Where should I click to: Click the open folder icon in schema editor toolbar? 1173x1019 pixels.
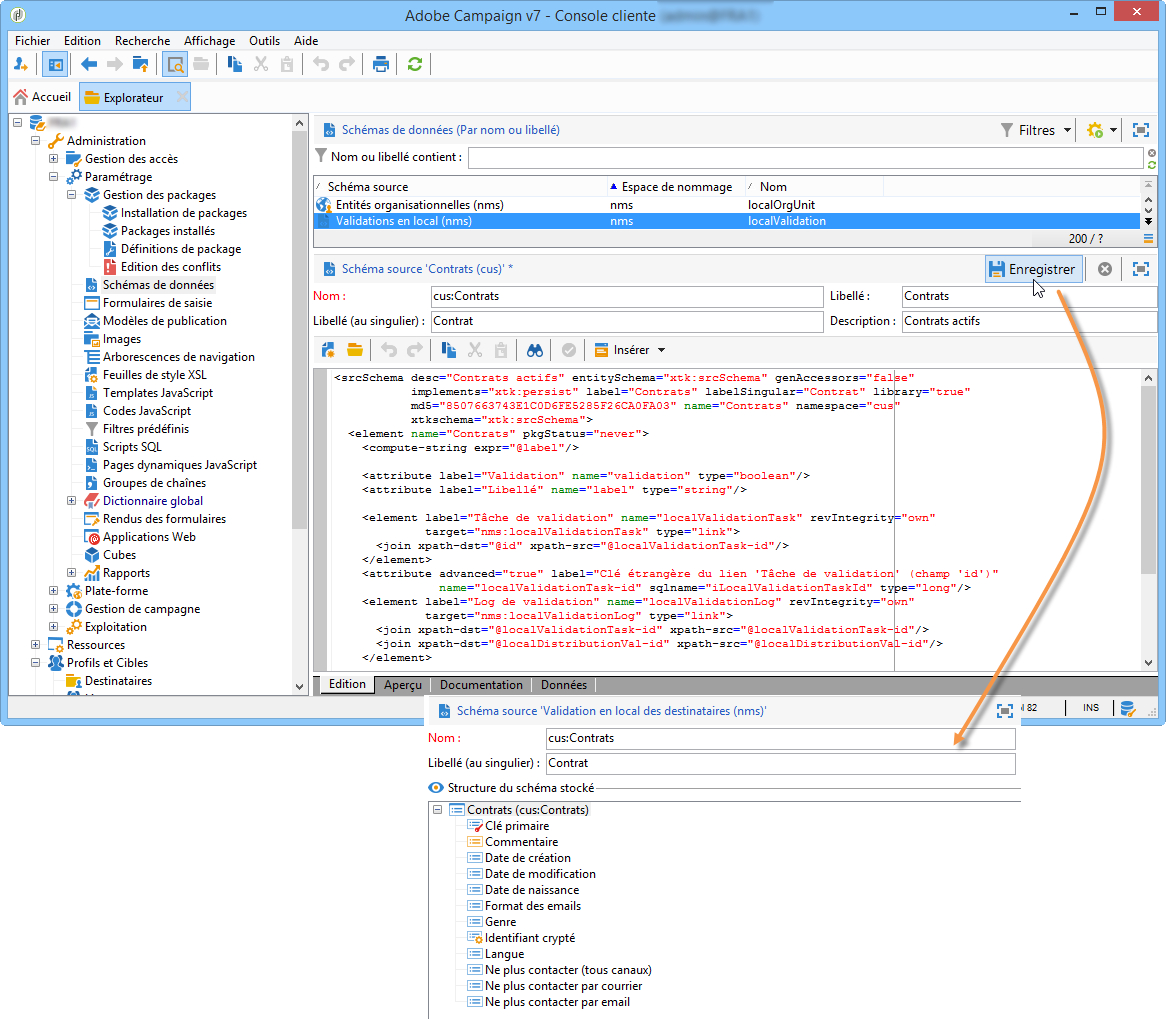[x=355, y=350]
